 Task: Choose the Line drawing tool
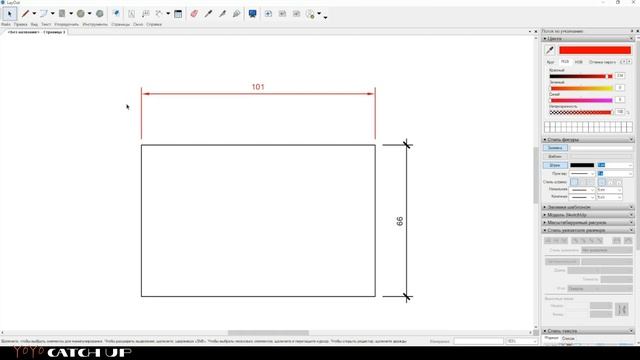pyautogui.click(x=25, y=14)
